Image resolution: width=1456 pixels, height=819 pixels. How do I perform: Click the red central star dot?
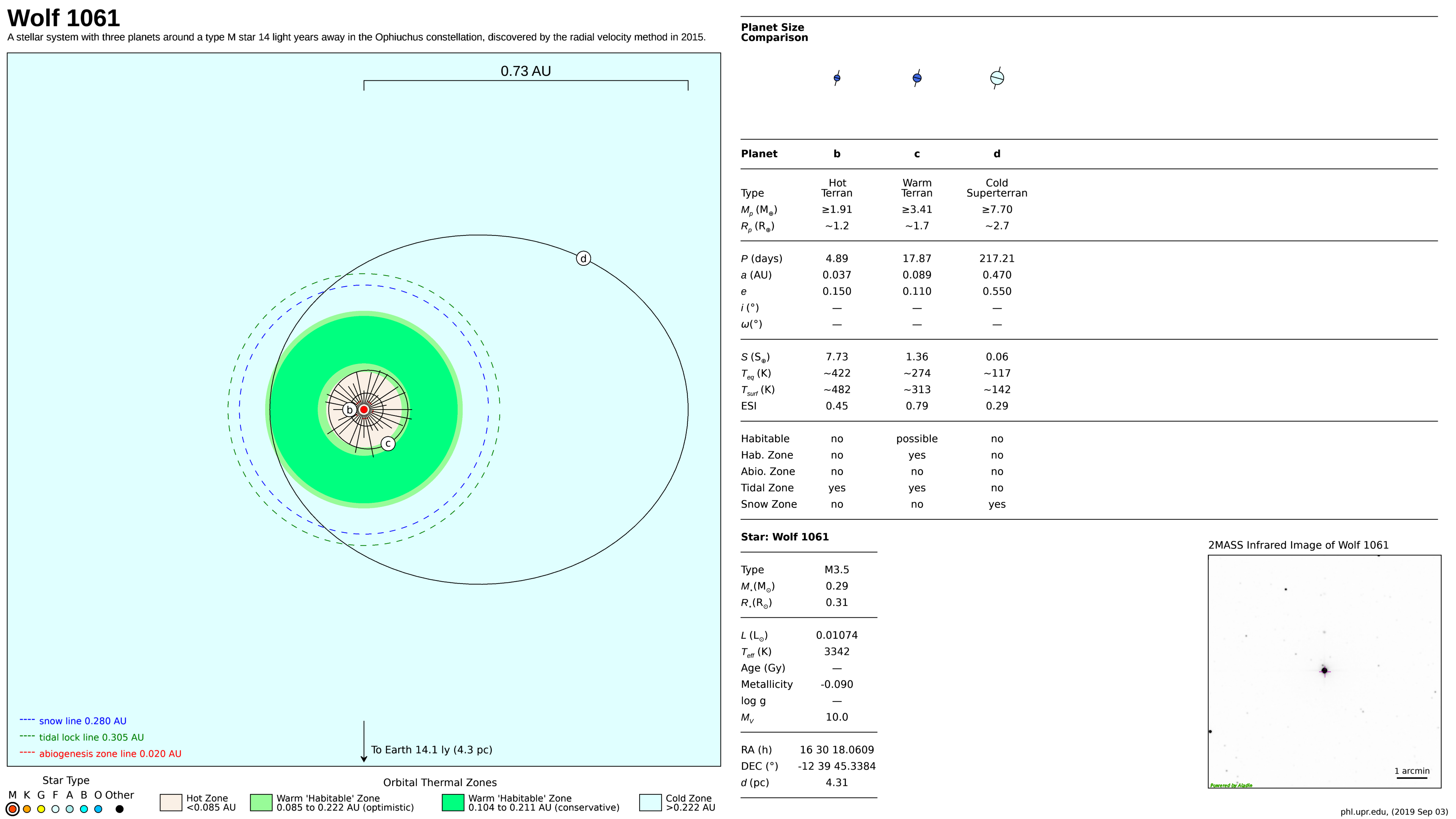pyautogui.click(x=364, y=409)
